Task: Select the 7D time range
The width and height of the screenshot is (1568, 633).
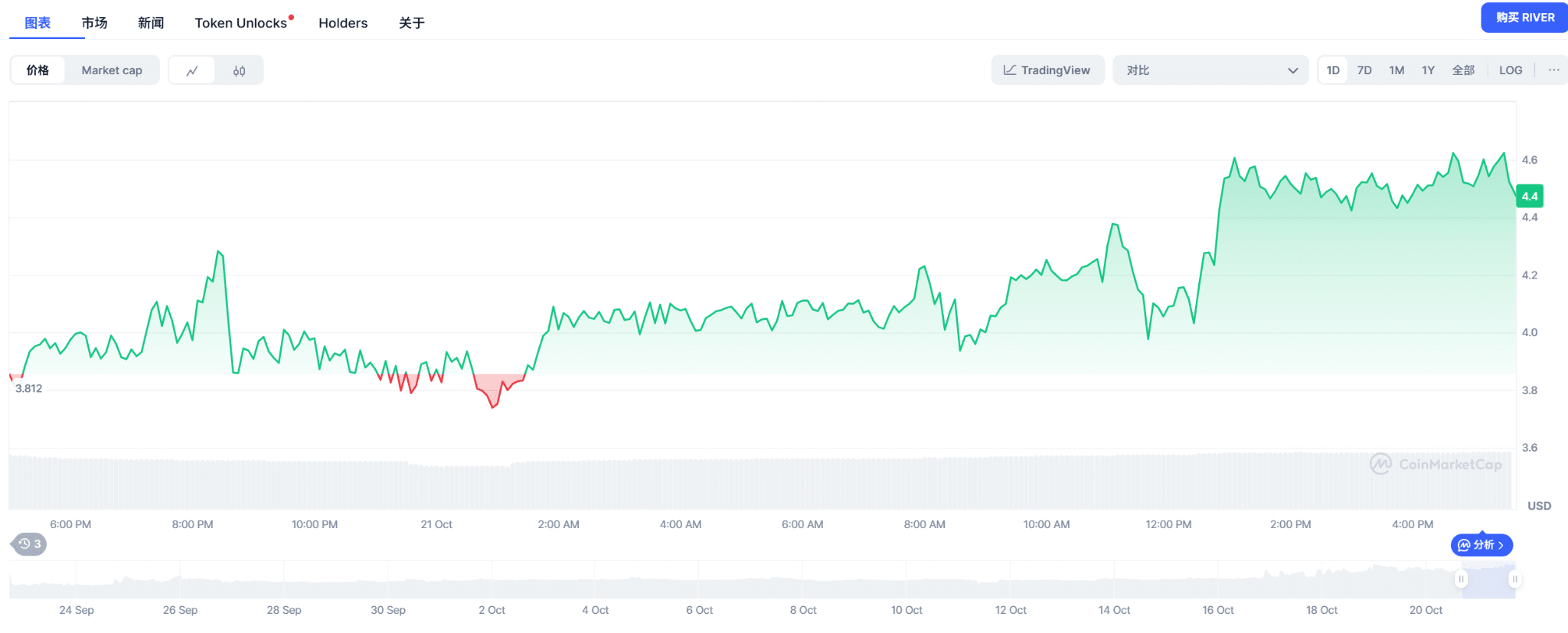Action: [1364, 70]
